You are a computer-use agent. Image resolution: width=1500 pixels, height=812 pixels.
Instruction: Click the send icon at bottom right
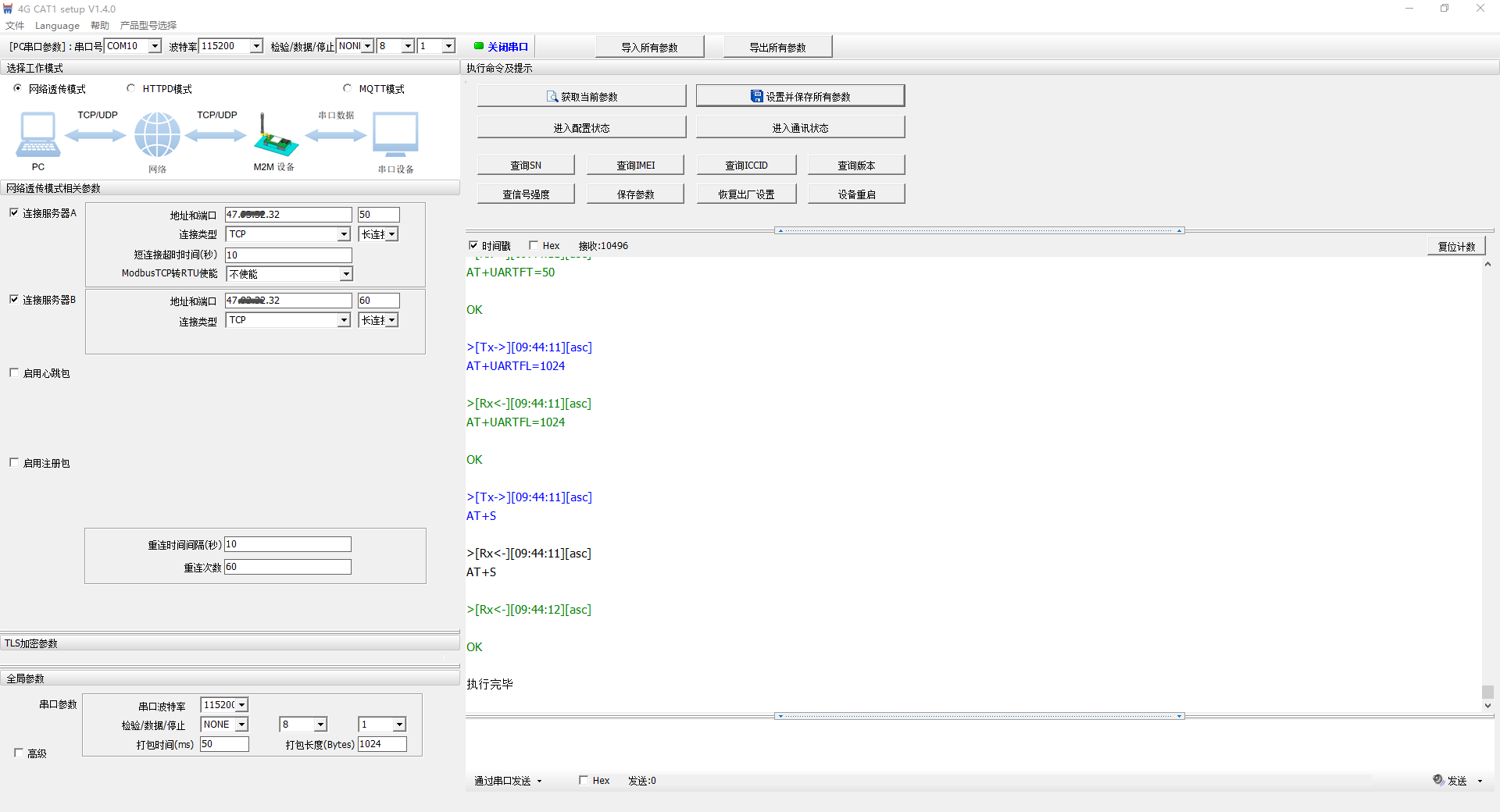pos(1437,780)
